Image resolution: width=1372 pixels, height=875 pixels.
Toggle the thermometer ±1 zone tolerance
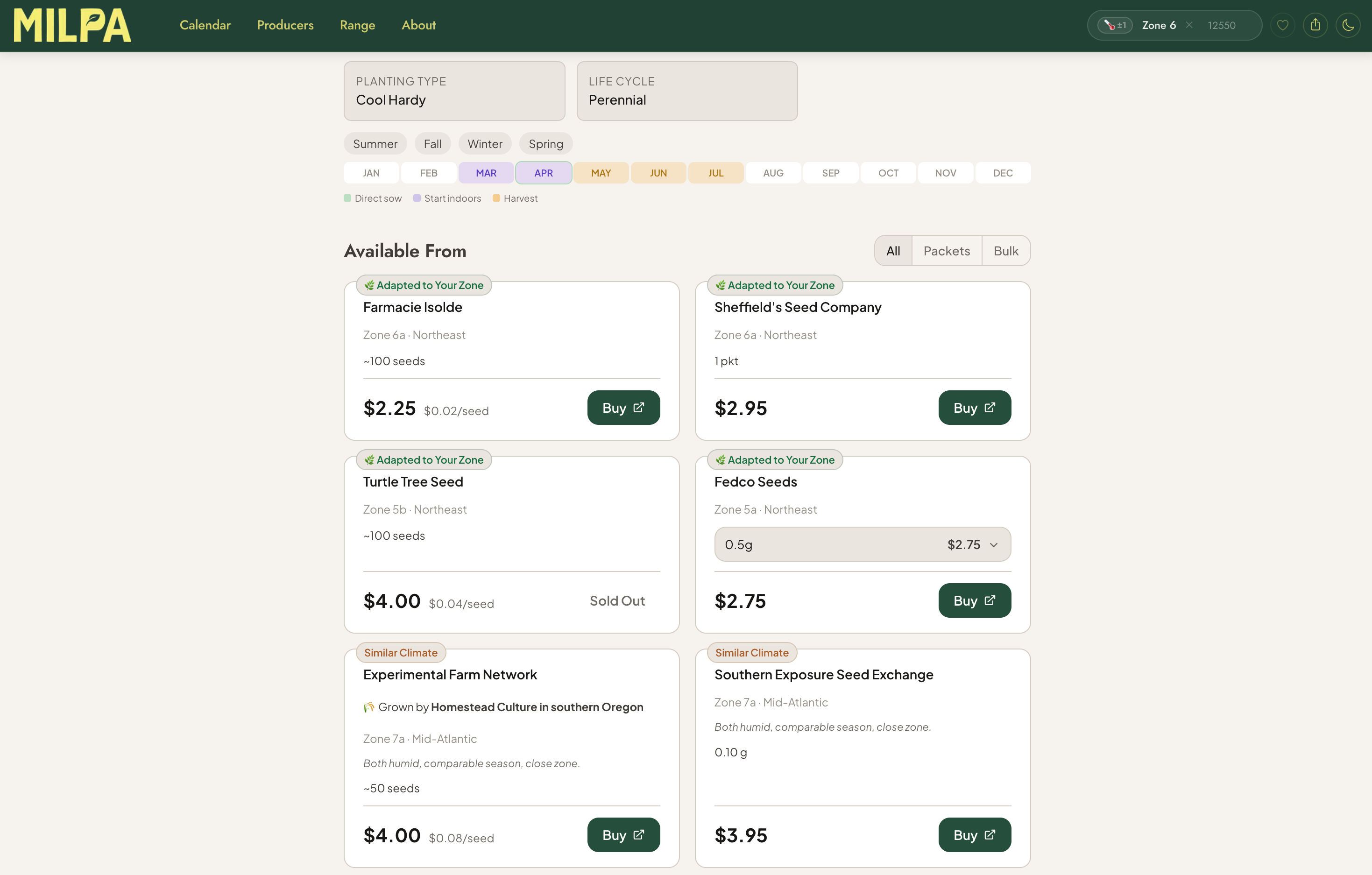coord(1115,25)
